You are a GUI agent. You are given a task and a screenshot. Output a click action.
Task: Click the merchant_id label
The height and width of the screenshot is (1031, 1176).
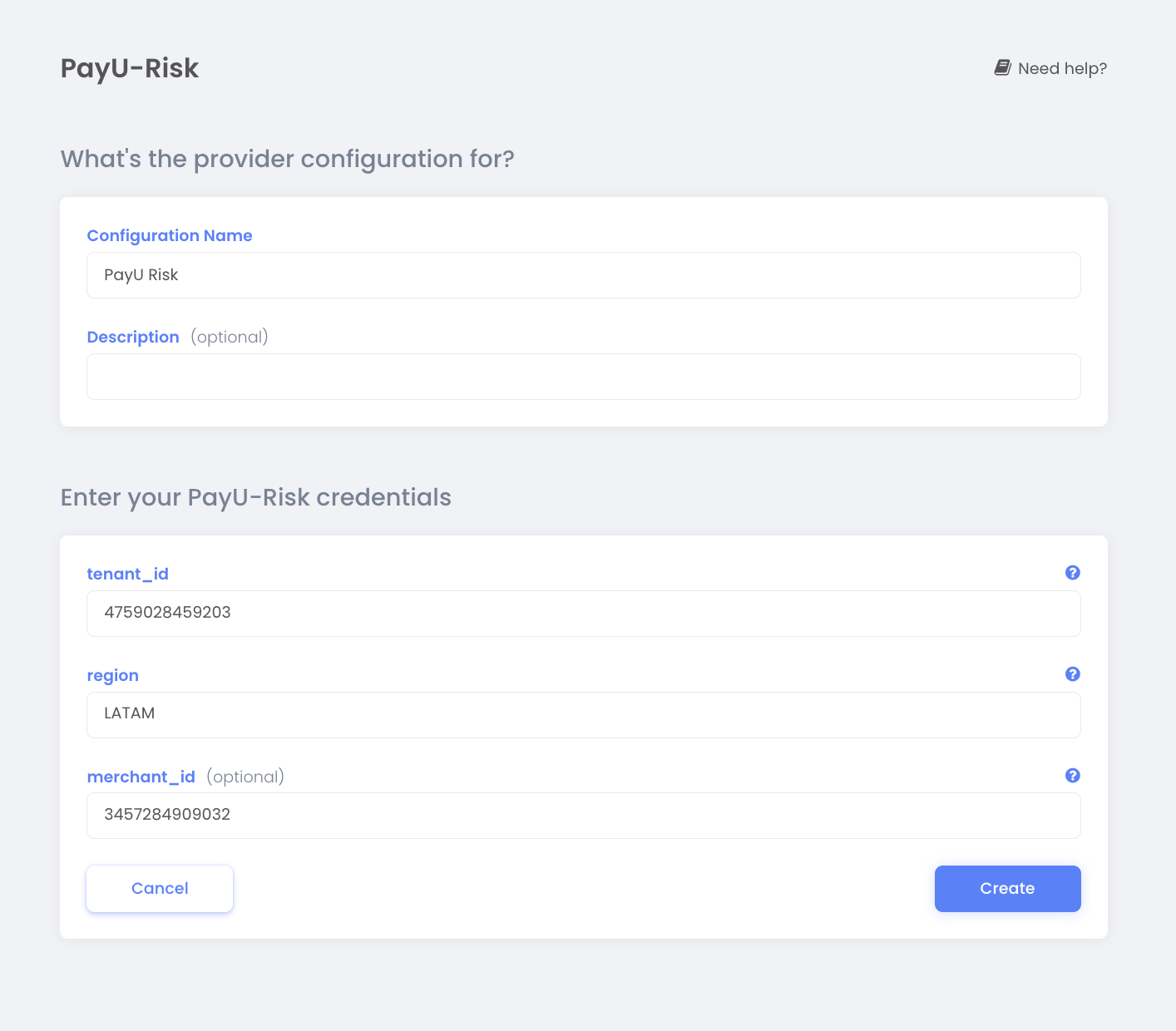[141, 777]
